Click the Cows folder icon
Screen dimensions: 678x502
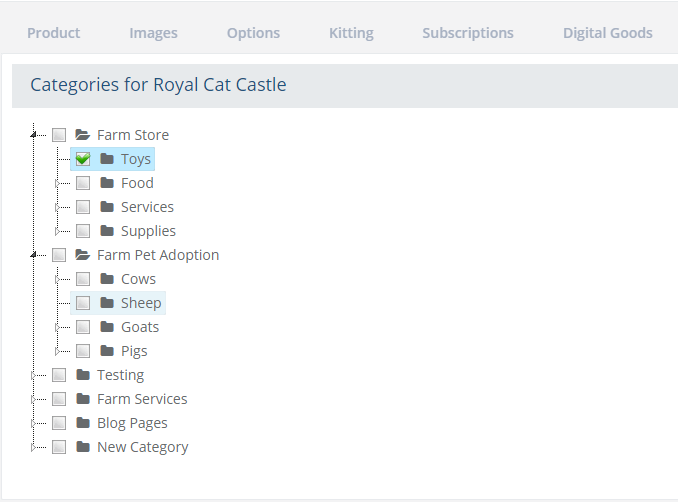[107, 279]
